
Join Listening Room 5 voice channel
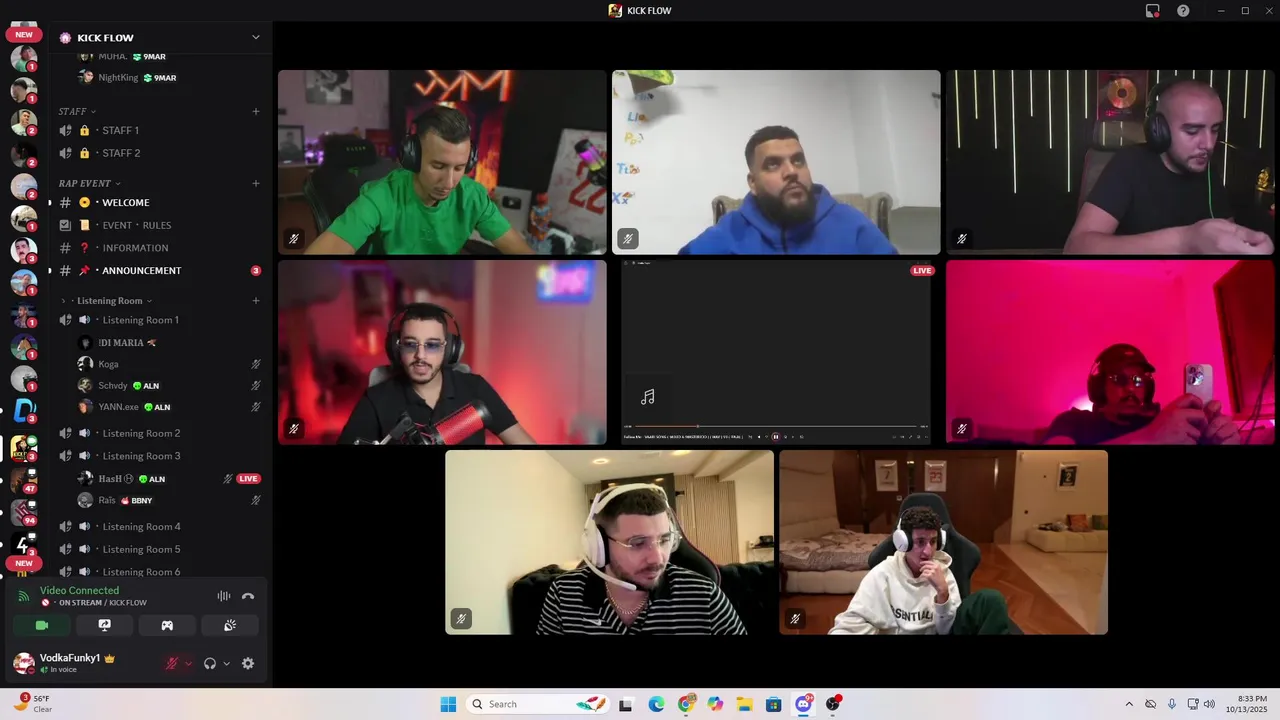(x=159, y=549)
